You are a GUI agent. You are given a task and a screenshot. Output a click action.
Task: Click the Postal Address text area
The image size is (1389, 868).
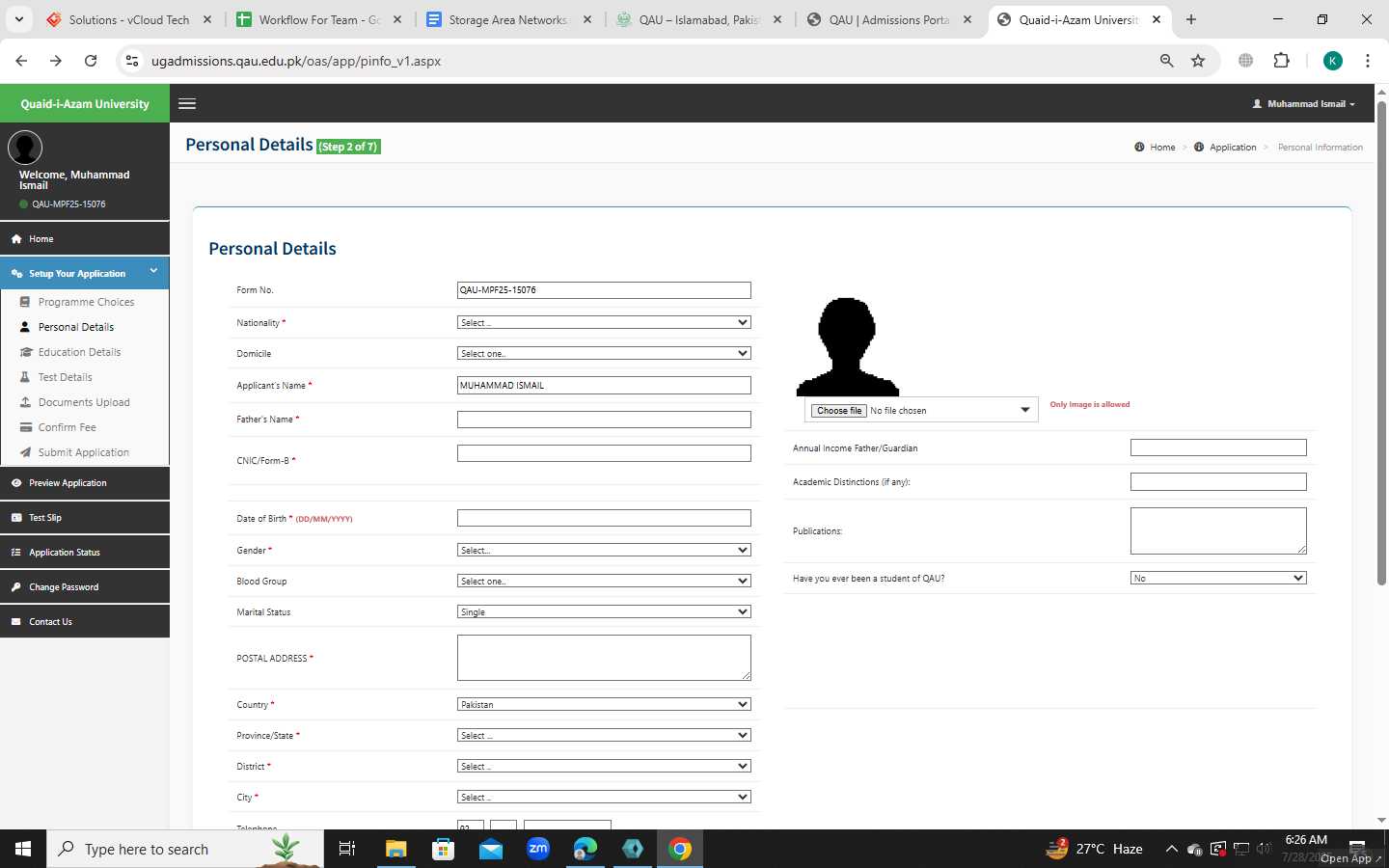(x=604, y=658)
